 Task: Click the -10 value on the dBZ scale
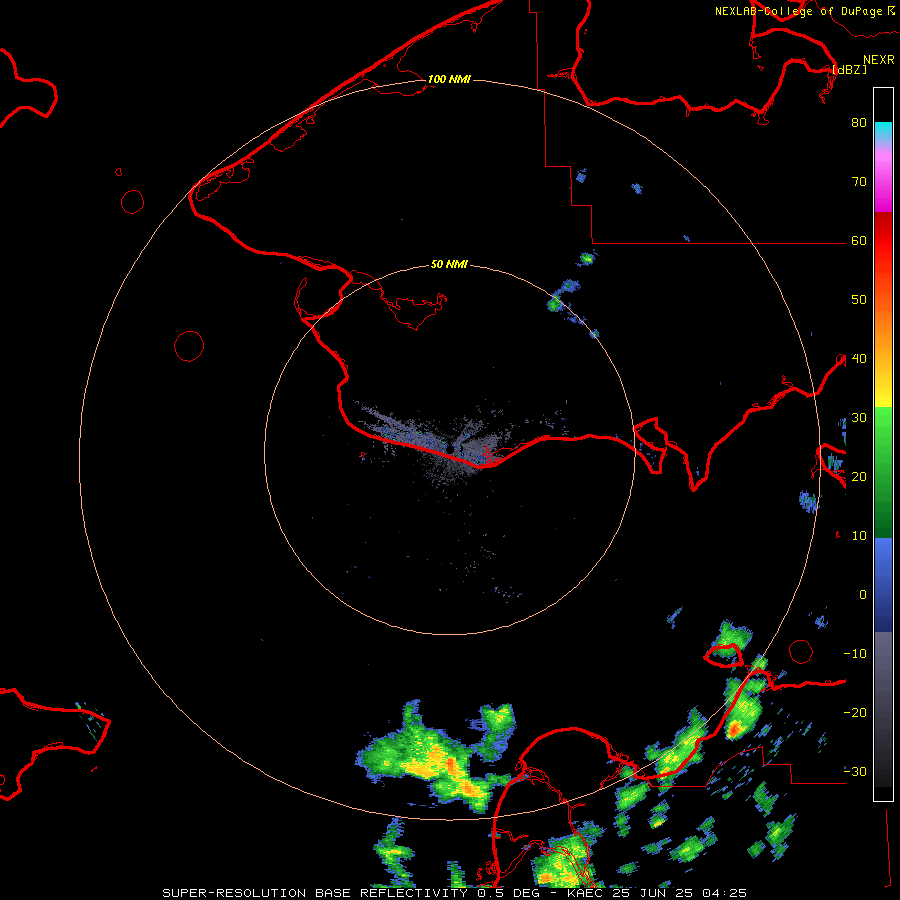[x=855, y=653]
